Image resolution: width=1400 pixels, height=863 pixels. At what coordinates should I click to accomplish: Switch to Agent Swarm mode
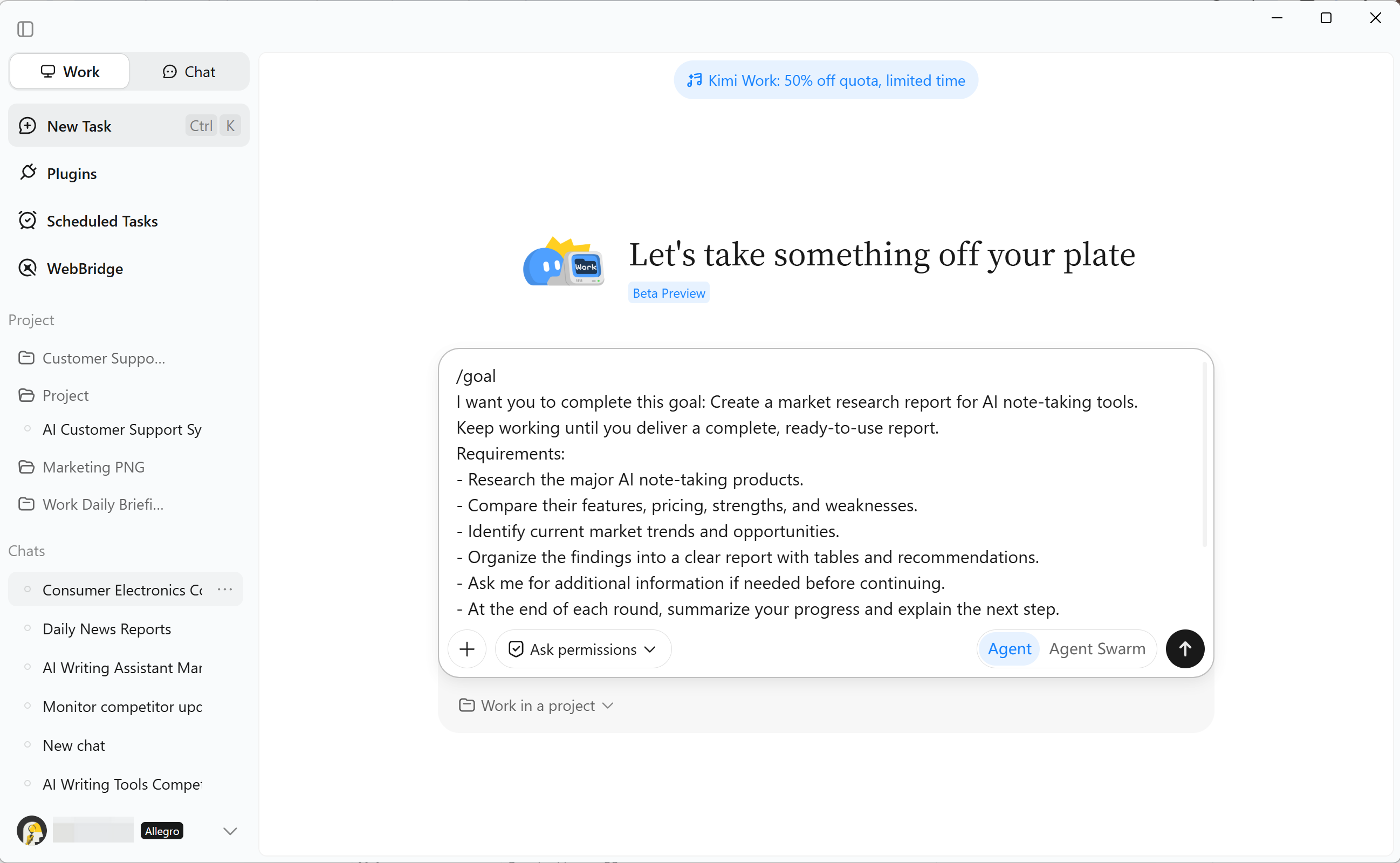click(1096, 649)
